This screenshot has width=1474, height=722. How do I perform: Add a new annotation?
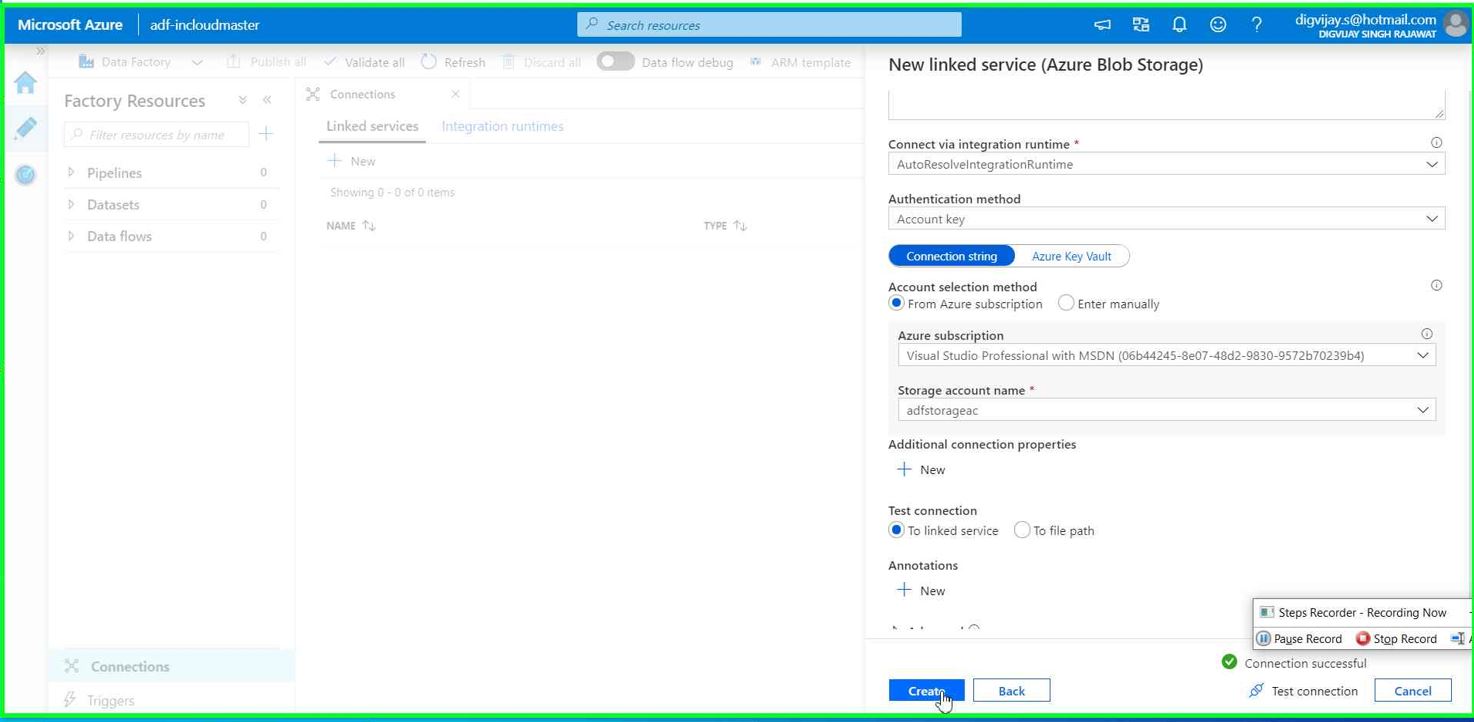point(921,591)
